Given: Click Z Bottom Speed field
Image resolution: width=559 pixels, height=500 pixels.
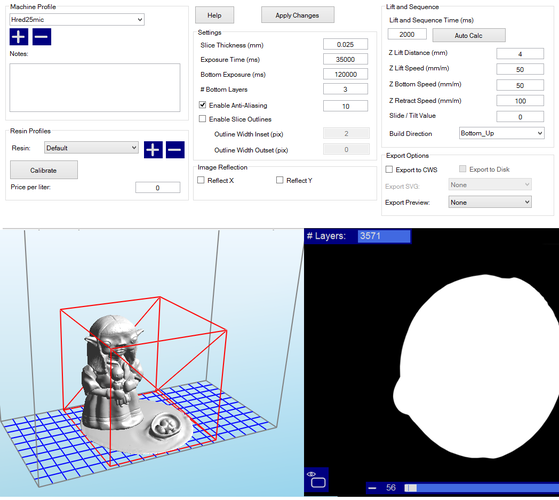Looking at the screenshot, I should tap(520, 85).
